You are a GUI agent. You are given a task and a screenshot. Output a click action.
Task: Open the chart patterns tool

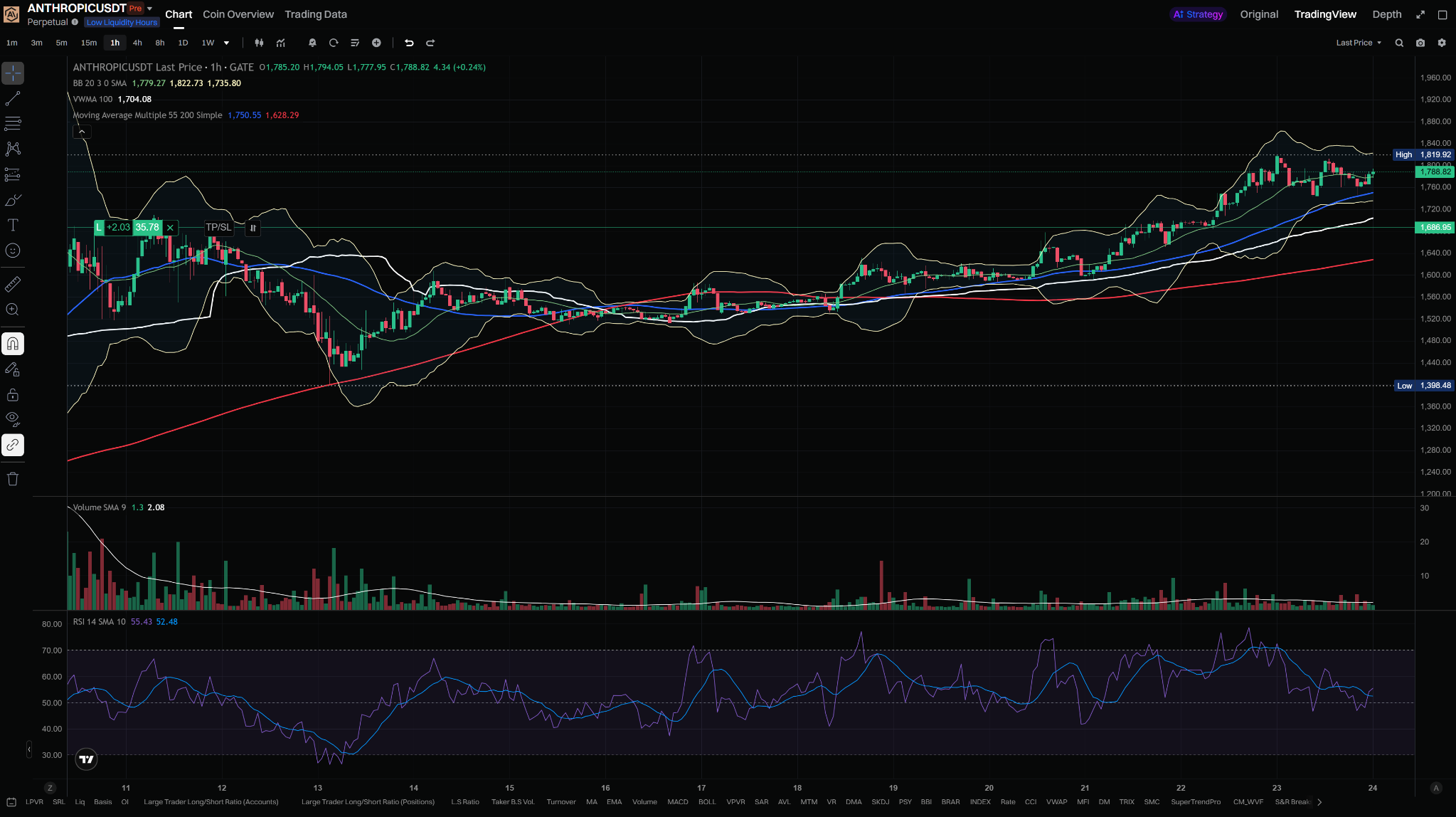(13, 149)
